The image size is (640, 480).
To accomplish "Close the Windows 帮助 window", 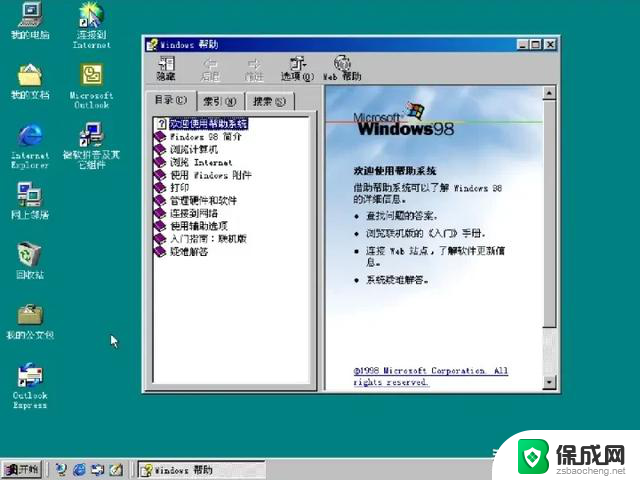I will (x=550, y=44).
